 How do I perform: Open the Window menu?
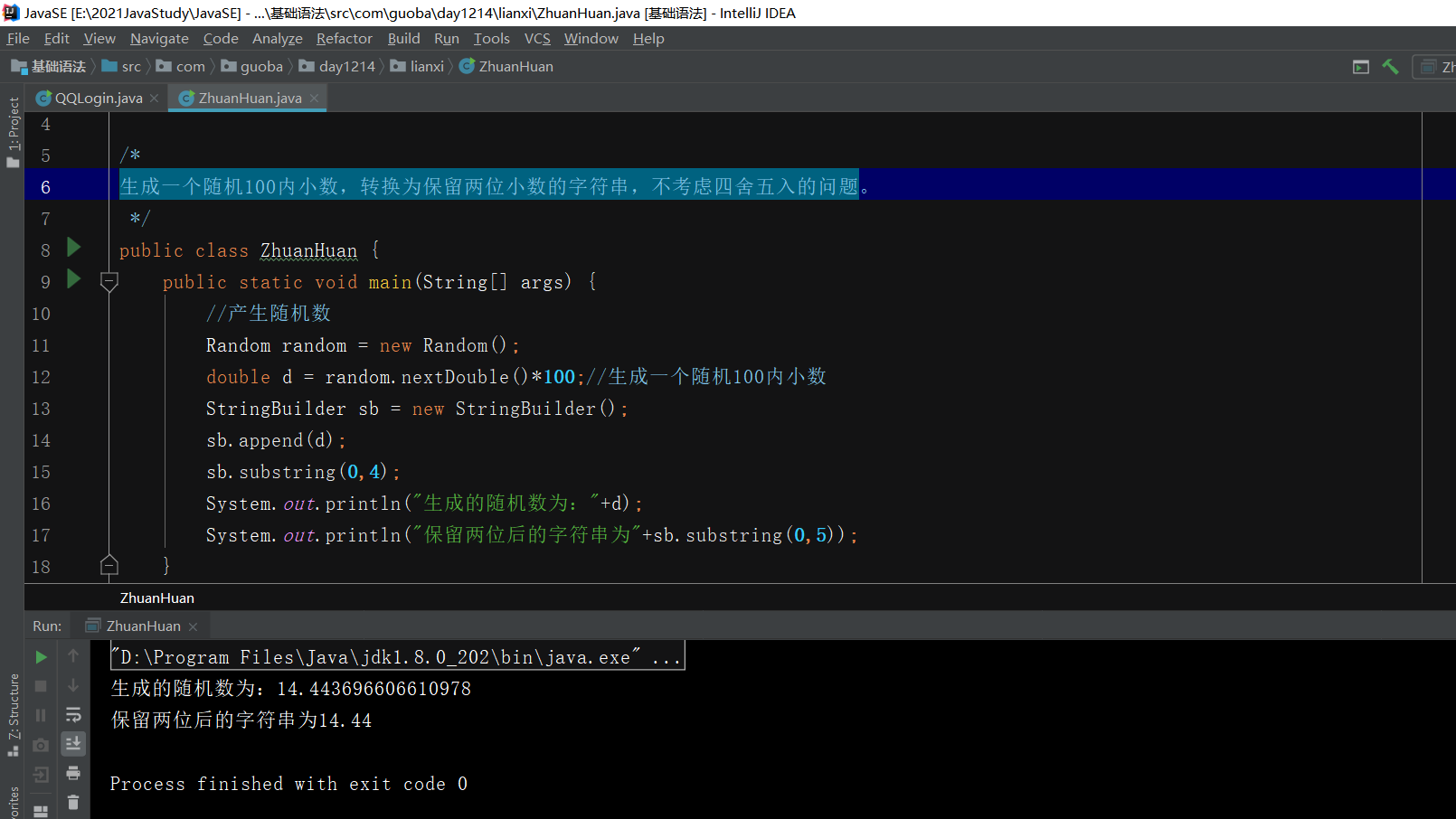591,38
